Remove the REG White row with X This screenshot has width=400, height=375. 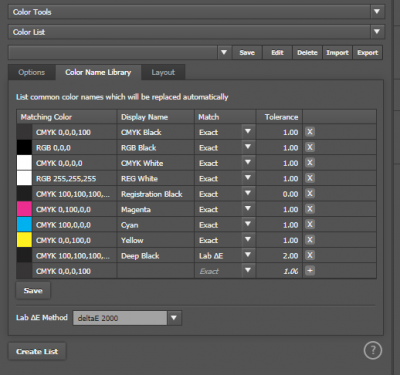point(310,178)
